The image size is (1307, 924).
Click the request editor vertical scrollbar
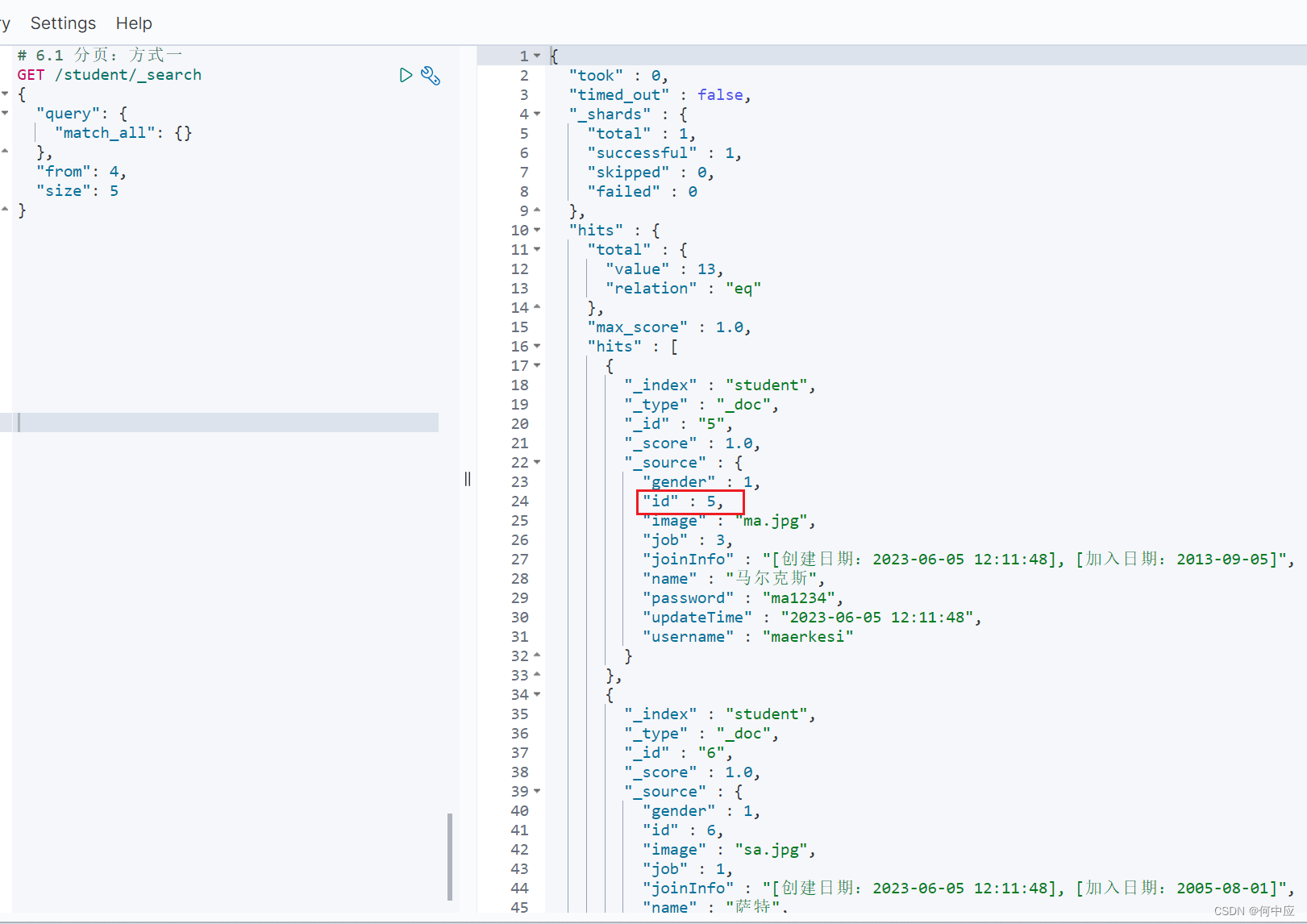click(x=450, y=856)
